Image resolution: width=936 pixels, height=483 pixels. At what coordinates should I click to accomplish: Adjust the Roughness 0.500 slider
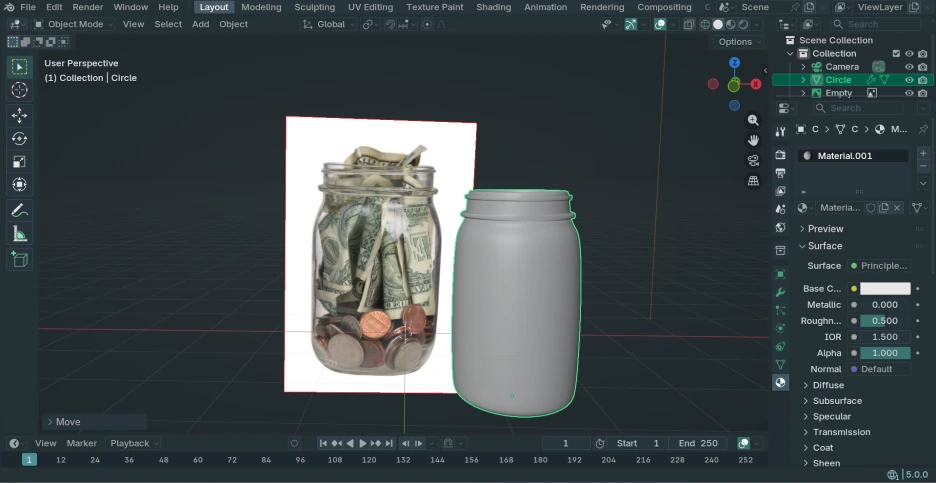click(885, 321)
